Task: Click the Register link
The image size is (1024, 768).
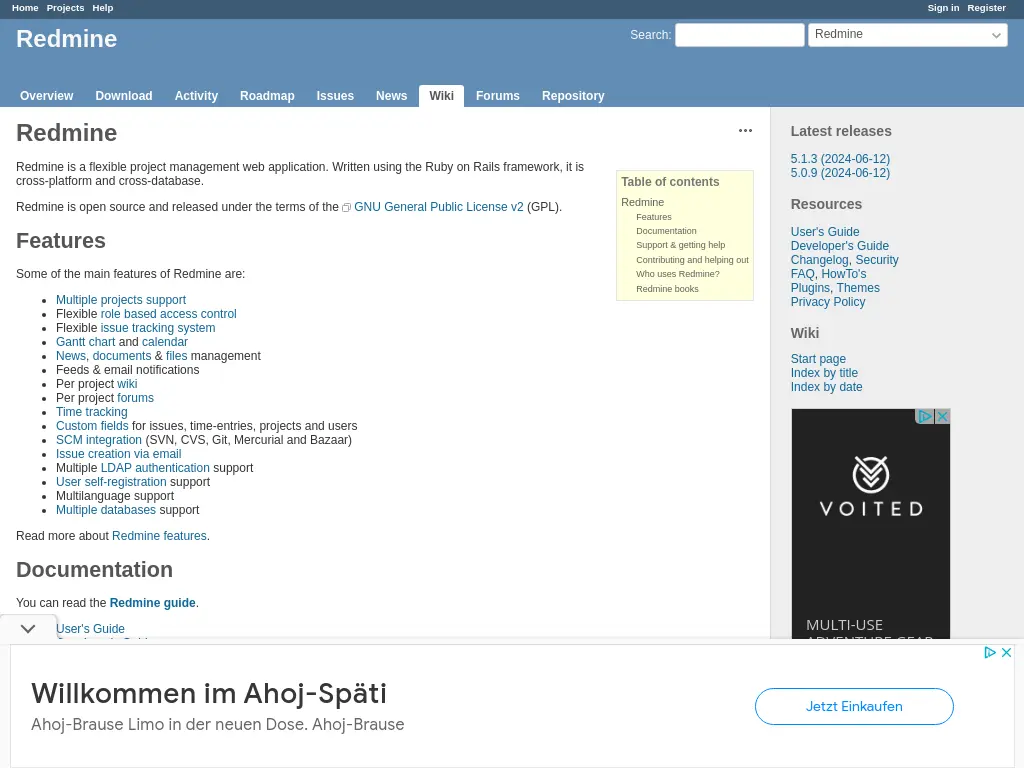Action: click(986, 8)
